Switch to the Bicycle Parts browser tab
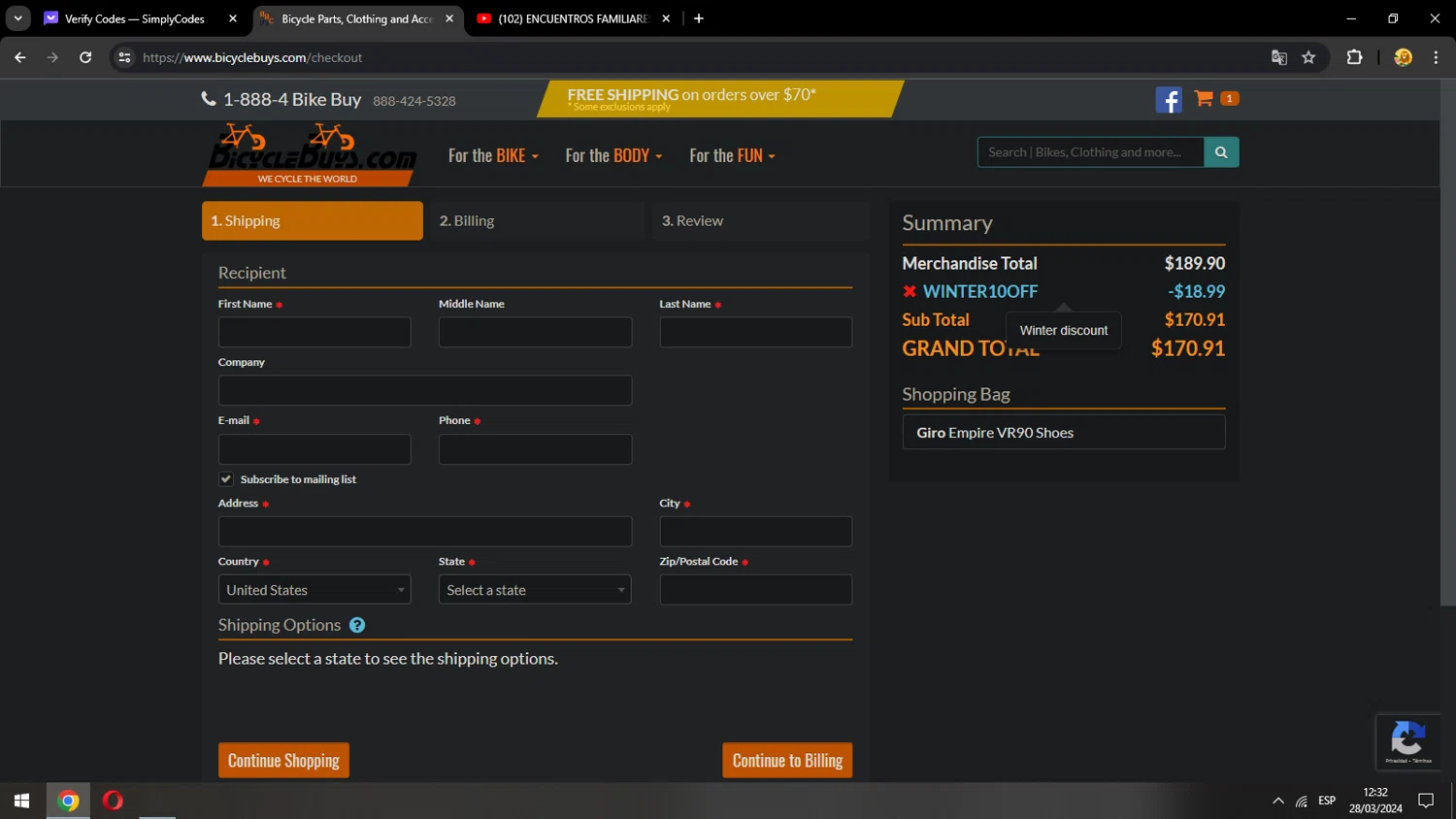The image size is (1456, 819). (356, 18)
